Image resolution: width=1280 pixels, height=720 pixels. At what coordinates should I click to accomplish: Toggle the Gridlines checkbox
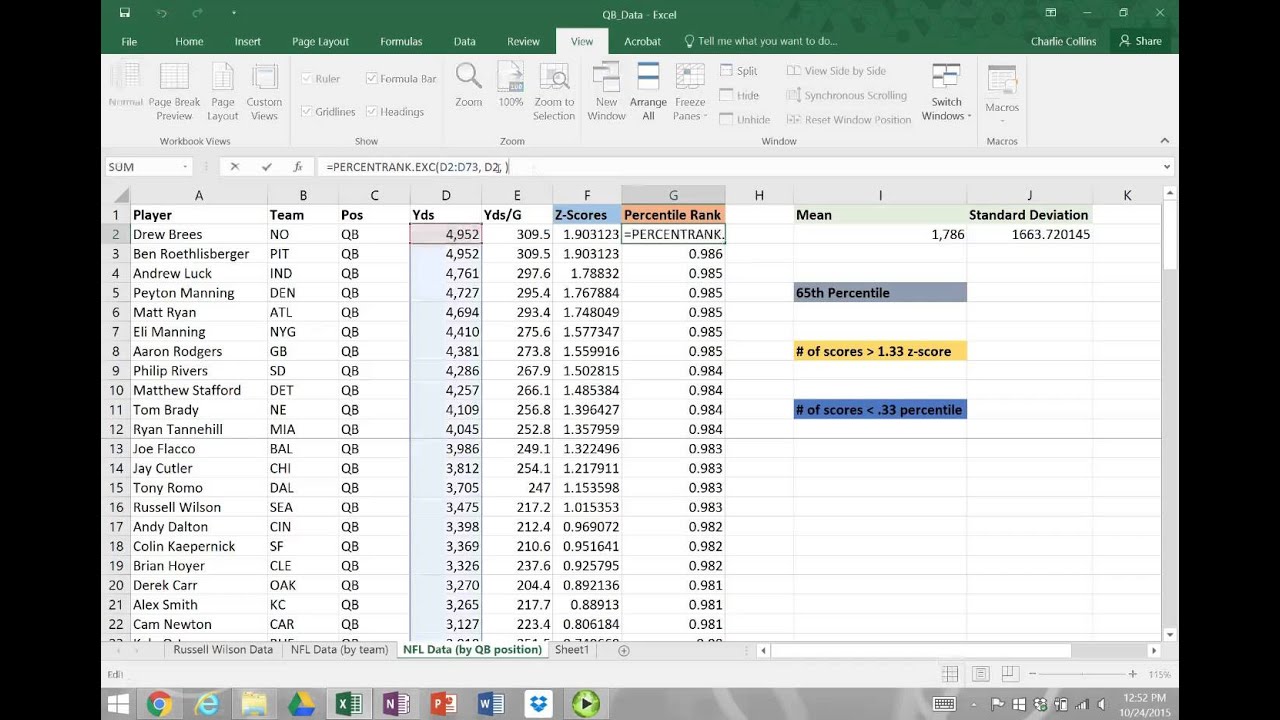(x=307, y=111)
